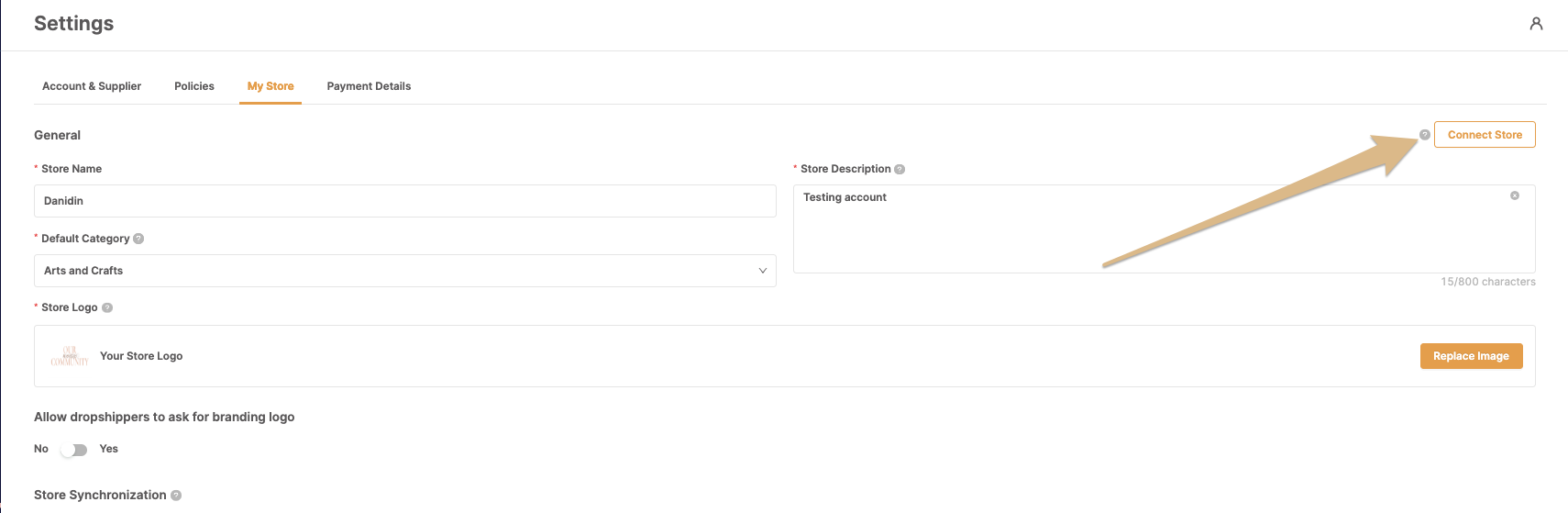Click into the Store Name input field
This screenshot has height=513, width=1568.
403,201
